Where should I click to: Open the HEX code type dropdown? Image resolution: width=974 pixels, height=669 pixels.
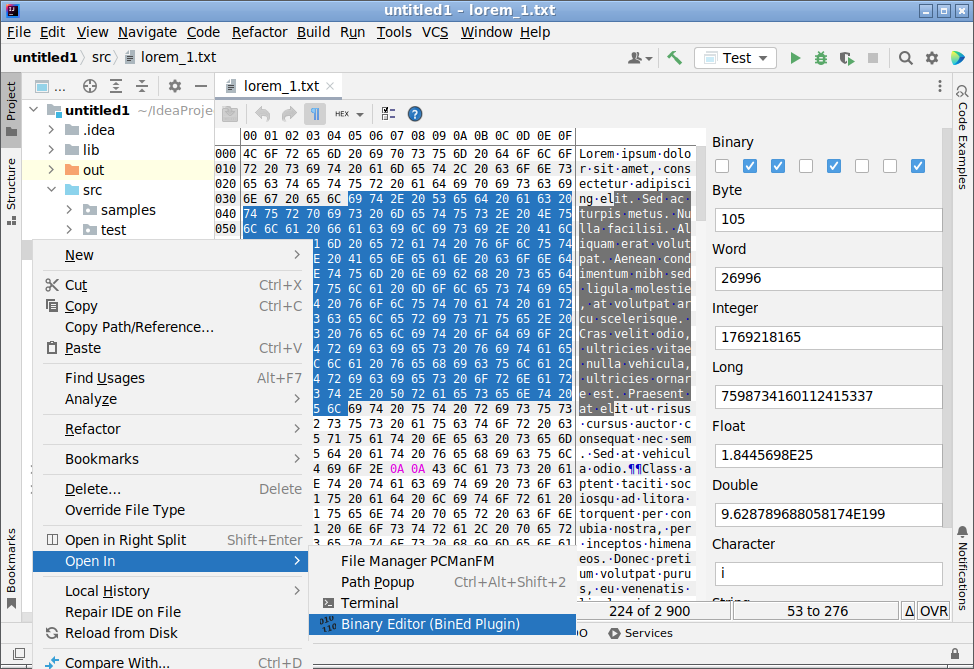click(x=349, y=114)
